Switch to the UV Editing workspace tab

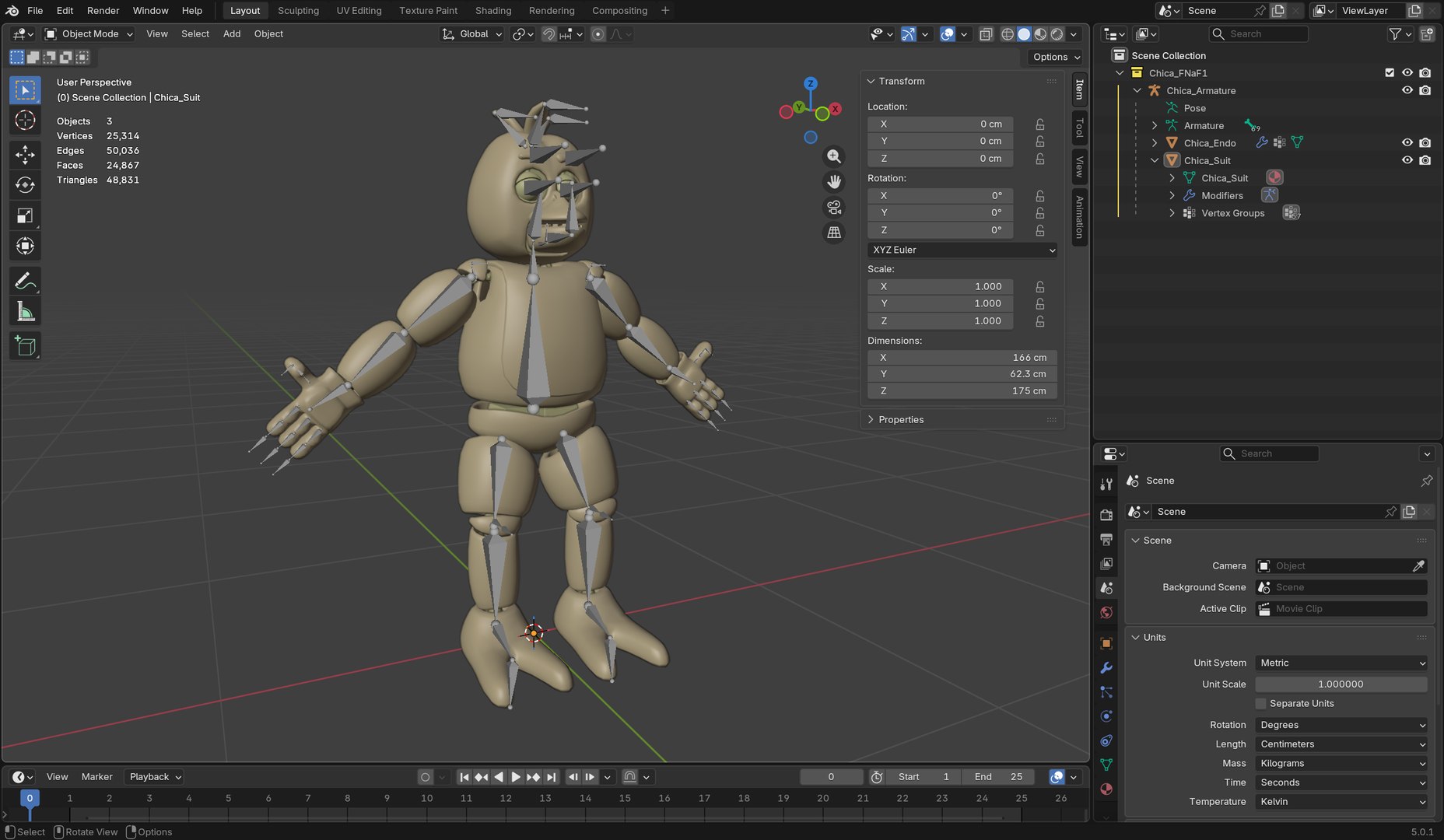coord(359,10)
